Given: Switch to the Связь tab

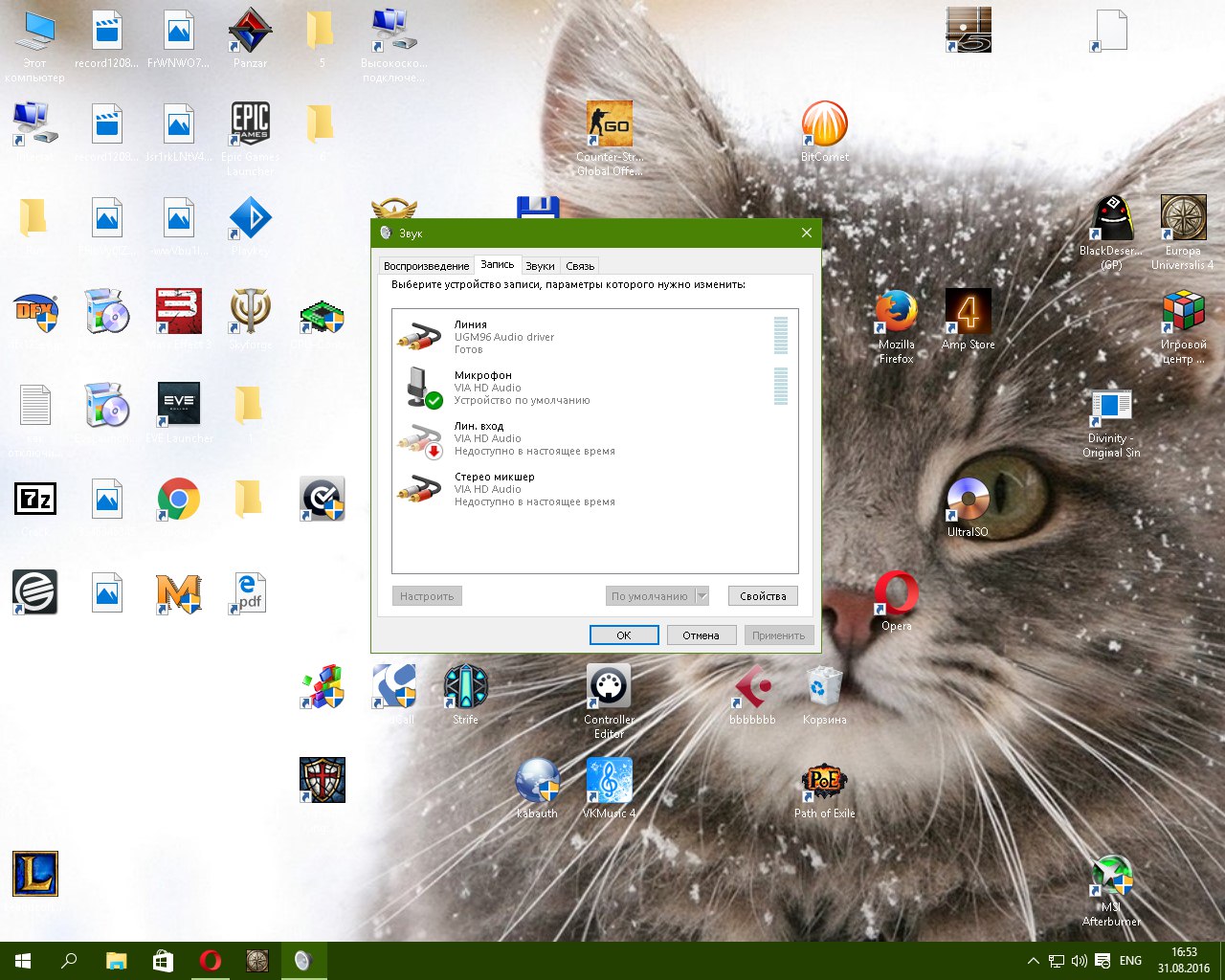Looking at the screenshot, I should pyautogui.click(x=580, y=266).
